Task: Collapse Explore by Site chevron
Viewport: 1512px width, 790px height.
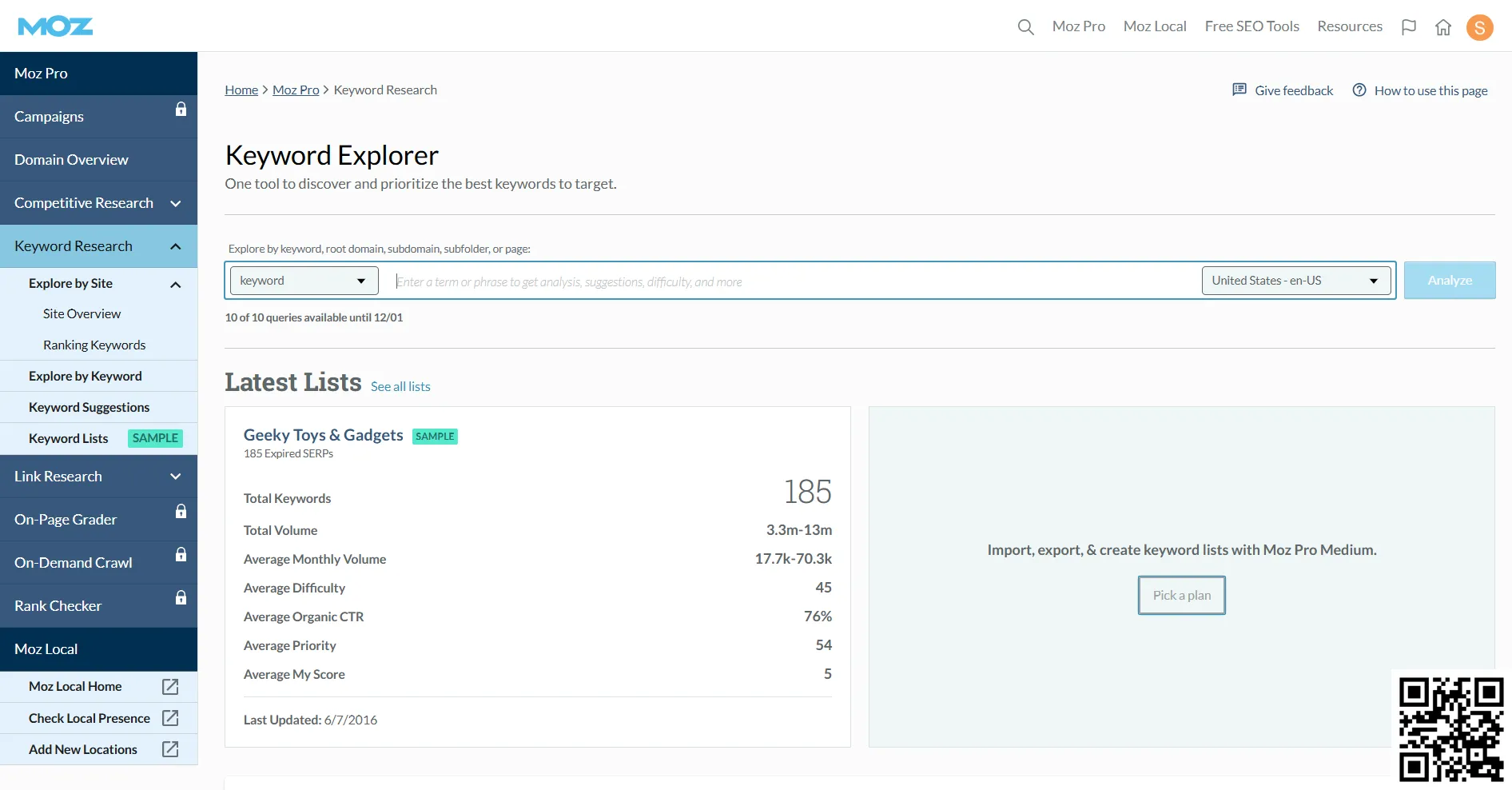Action: [176, 284]
